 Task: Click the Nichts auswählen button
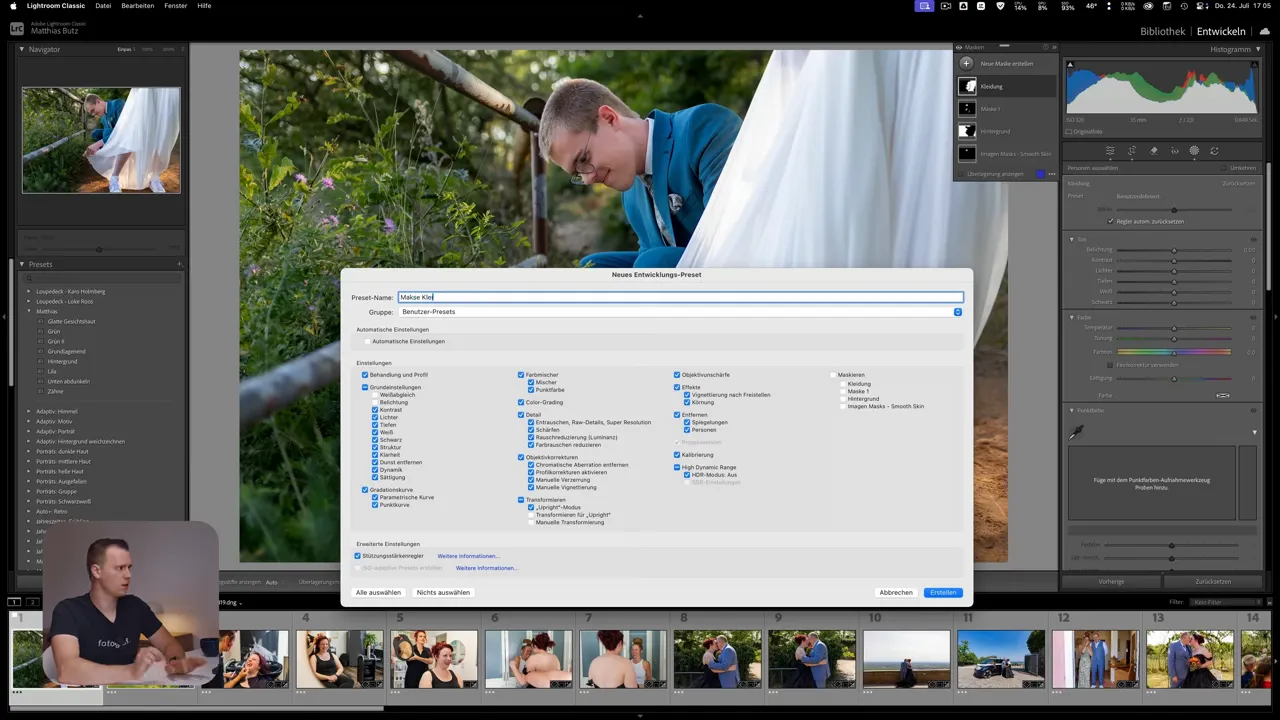443,592
